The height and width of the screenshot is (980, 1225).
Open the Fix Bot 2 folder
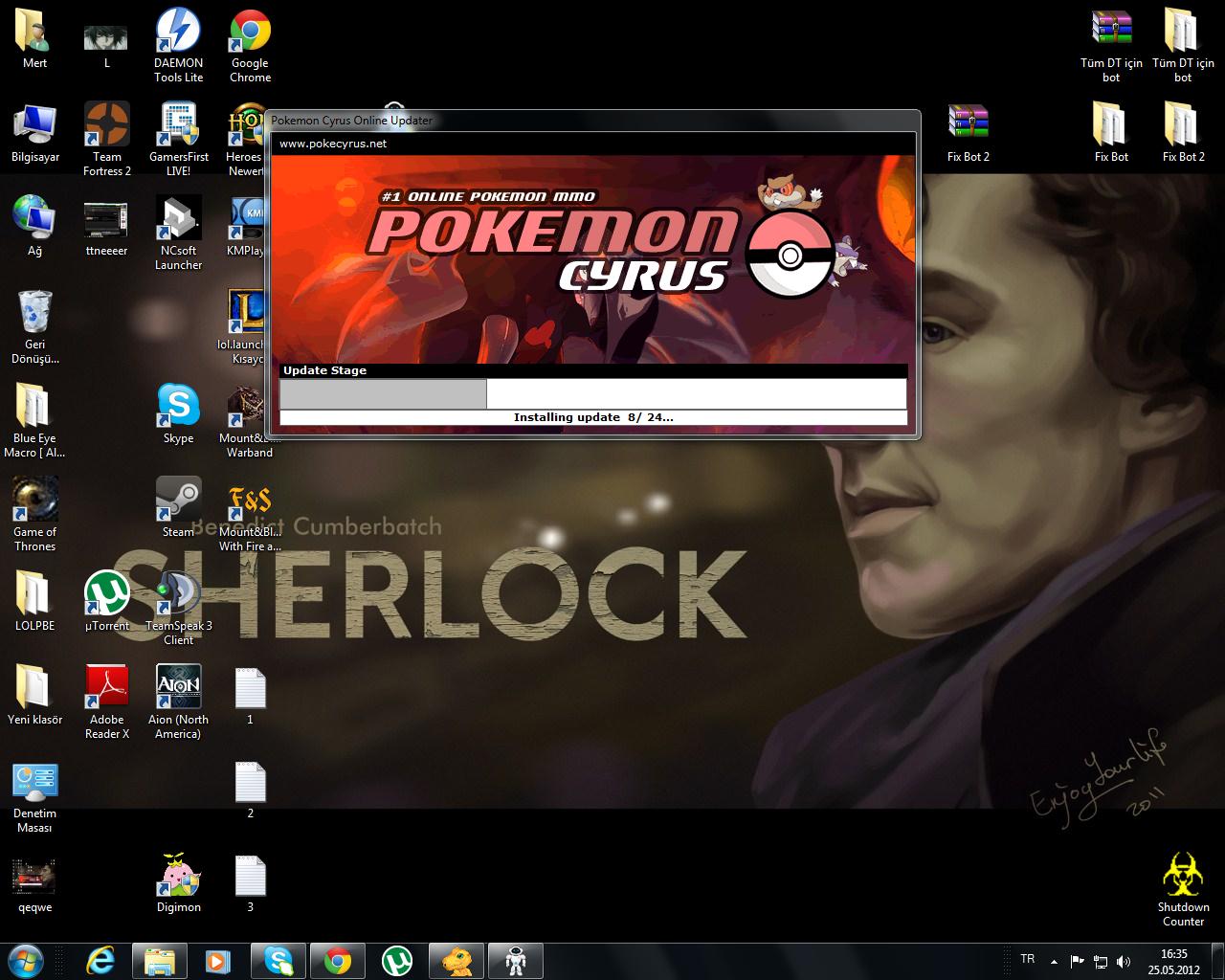click(1183, 133)
